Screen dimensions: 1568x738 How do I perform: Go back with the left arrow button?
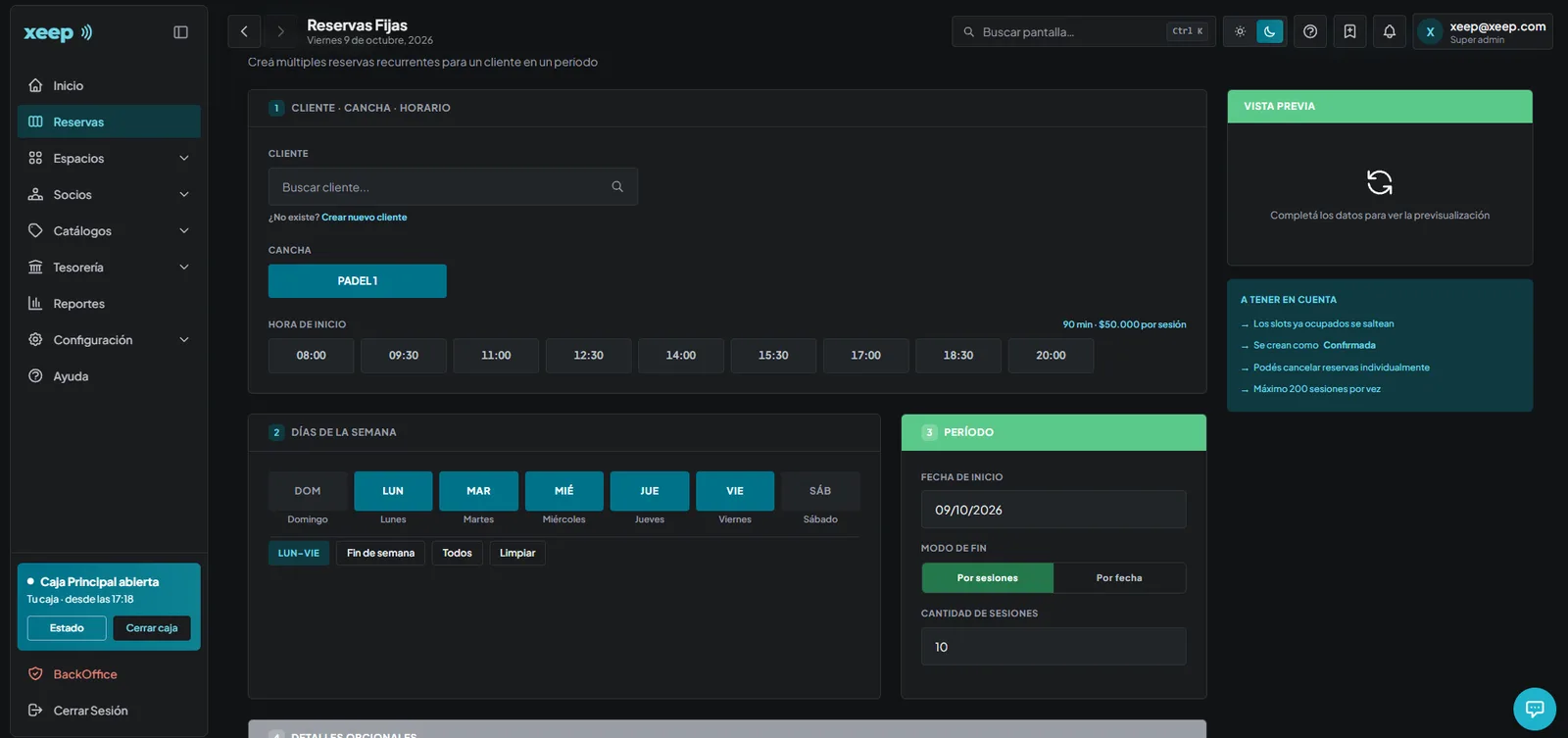coord(244,31)
